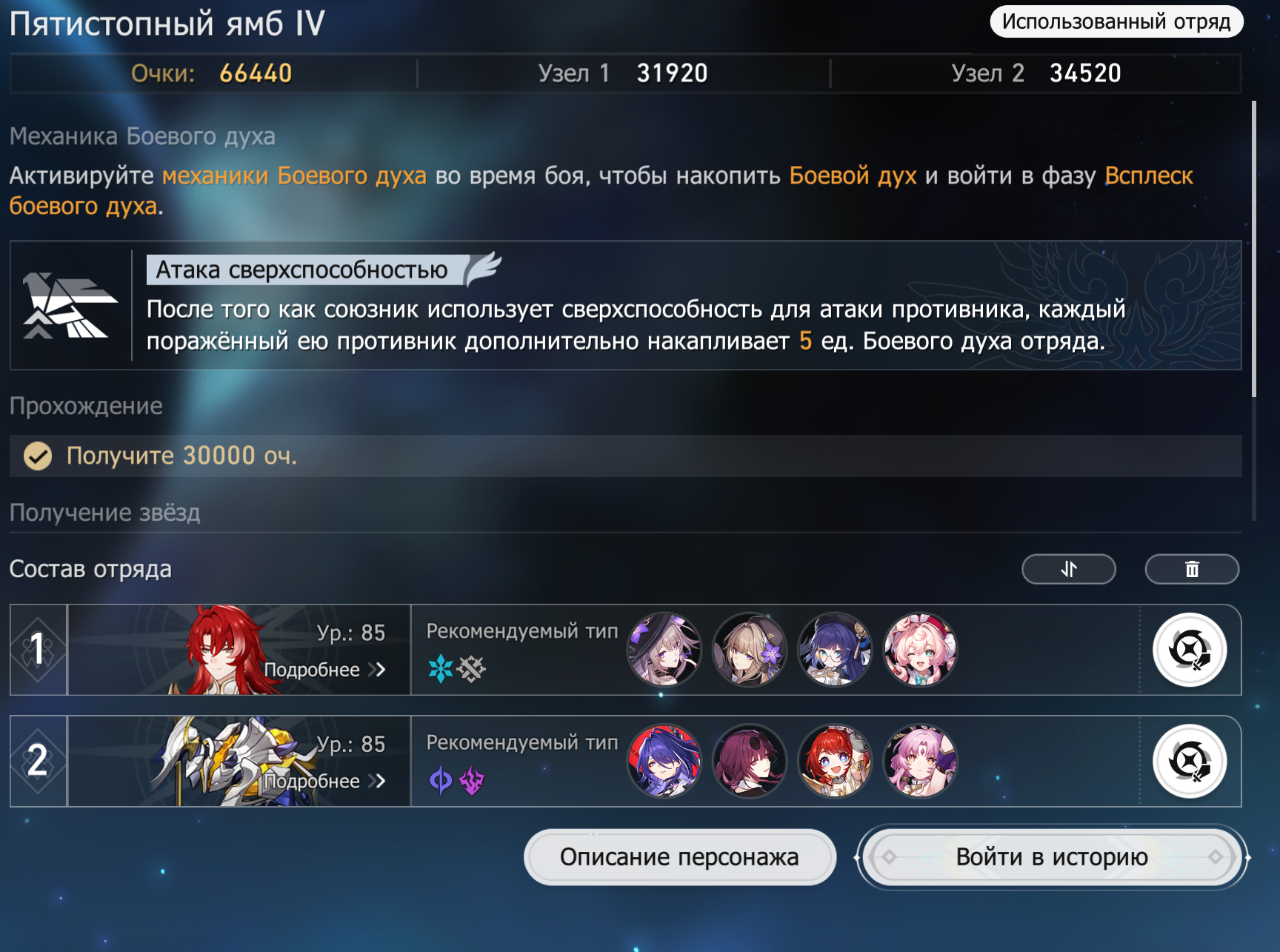Expand Подробнее for team 2 boss
1280x952 pixels.
click(325, 781)
